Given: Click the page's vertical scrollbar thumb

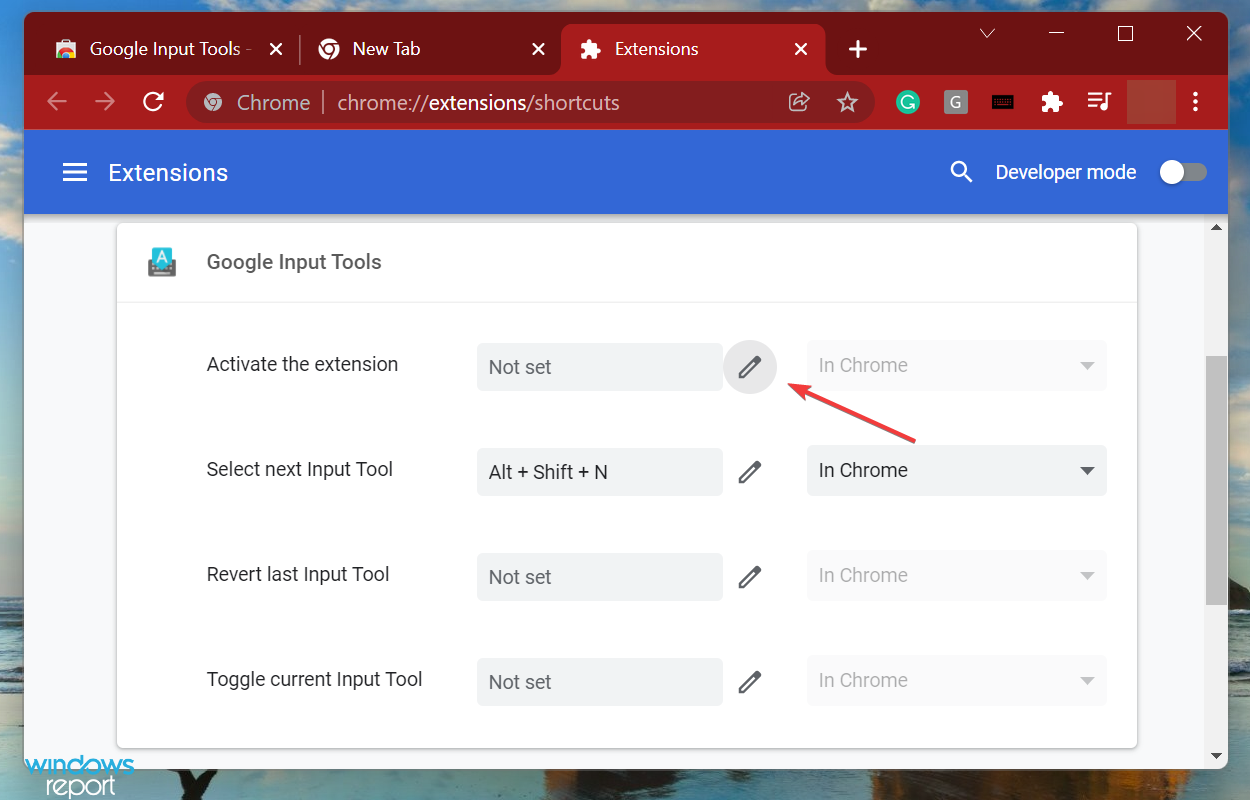Looking at the screenshot, I should tap(1216, 480).
